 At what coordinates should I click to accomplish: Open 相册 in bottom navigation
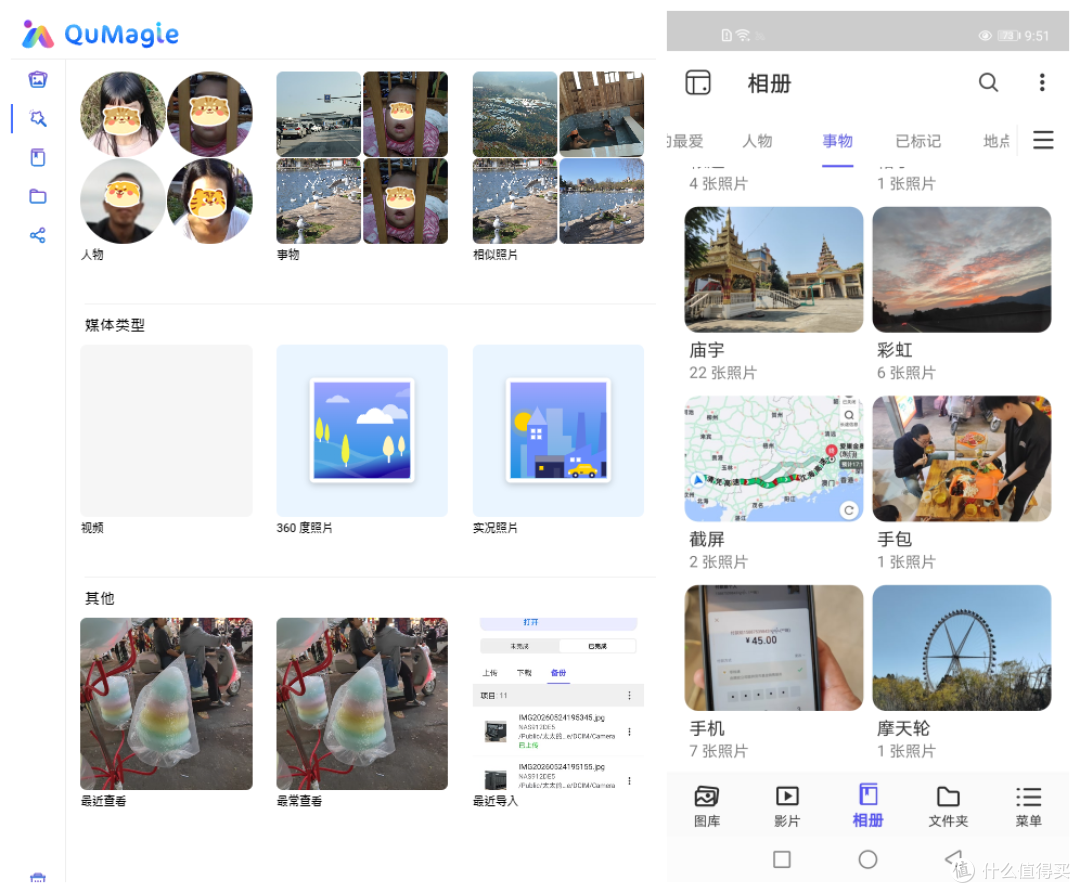[x=868, y=806]
